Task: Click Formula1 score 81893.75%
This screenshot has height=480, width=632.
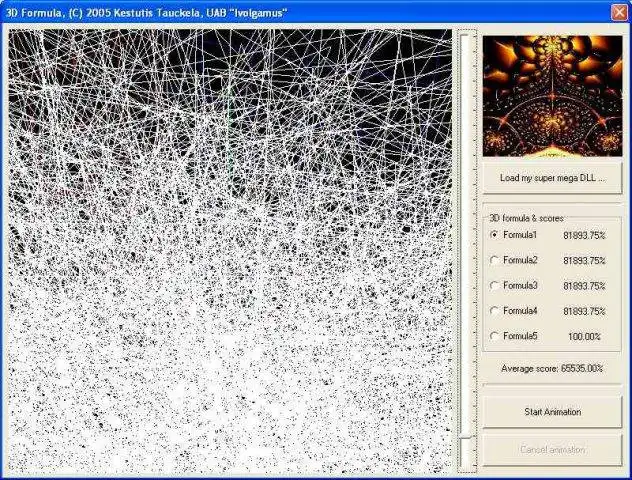Action: click(x=584, y=235)
